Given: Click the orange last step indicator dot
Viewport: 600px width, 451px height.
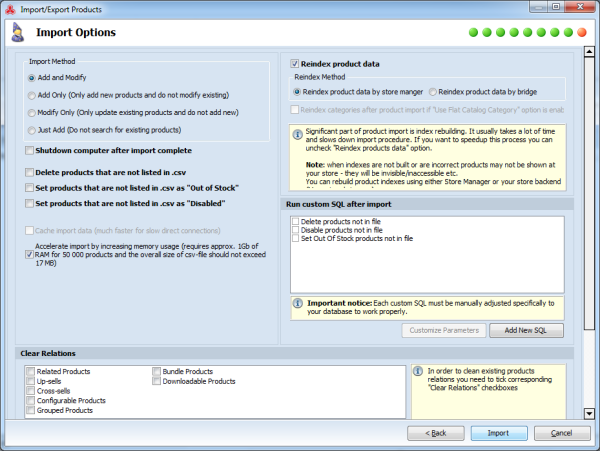Looking at the screenshot, I should [x=581, y=32].
